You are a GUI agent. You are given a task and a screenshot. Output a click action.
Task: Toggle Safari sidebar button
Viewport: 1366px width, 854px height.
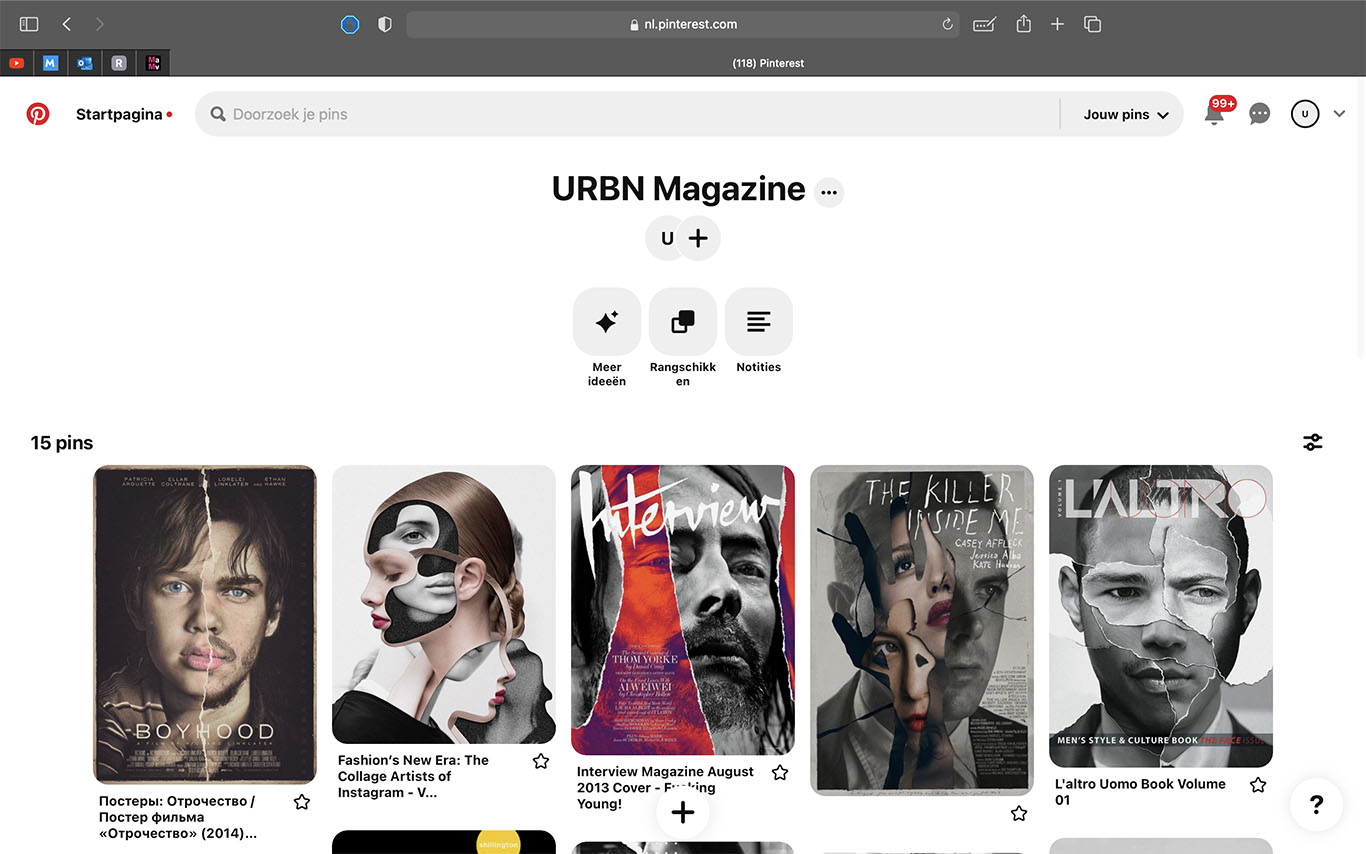[29, 24]
